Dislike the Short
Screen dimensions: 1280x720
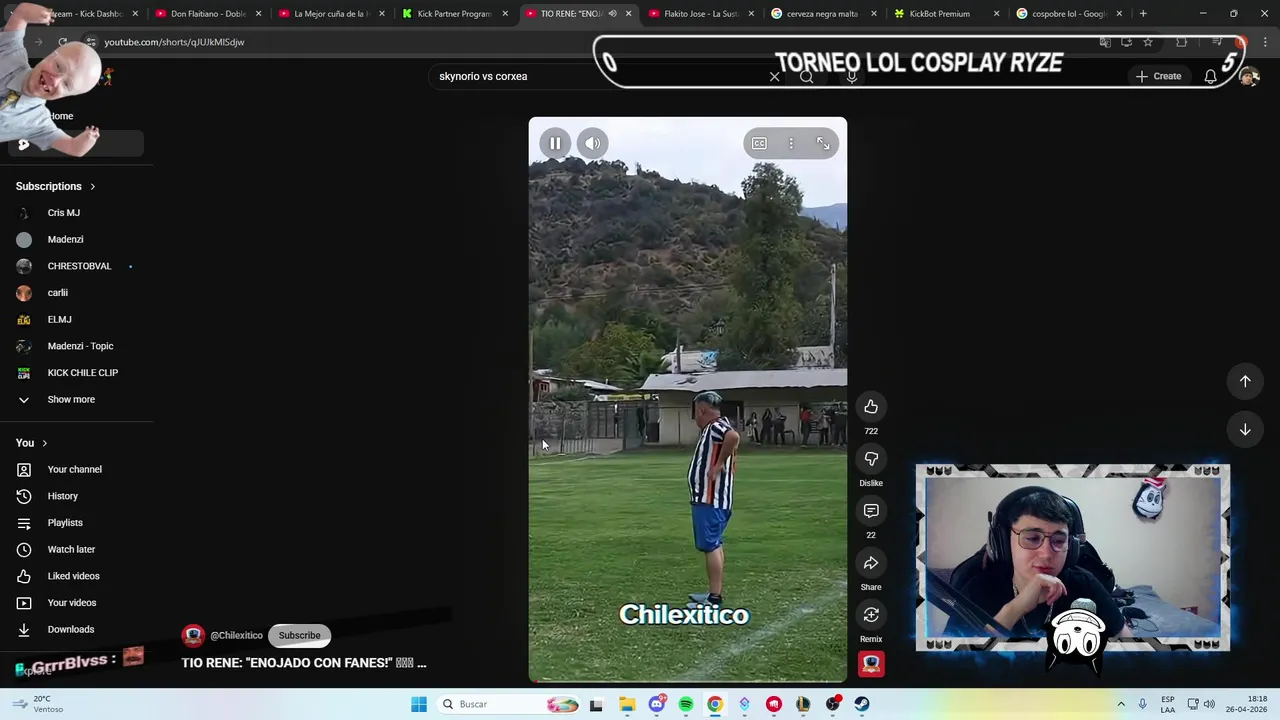tap(871, 458)
